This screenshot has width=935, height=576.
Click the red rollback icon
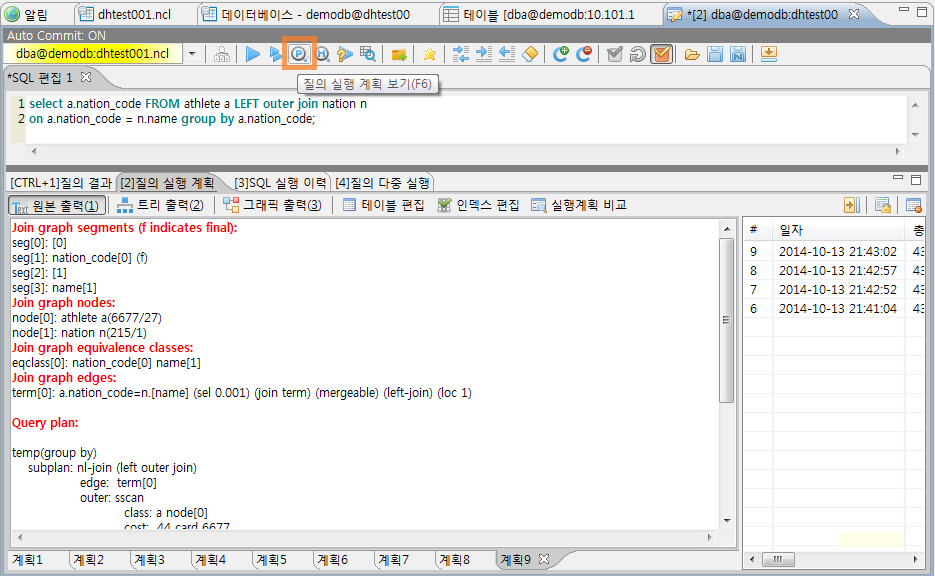(585, 55)
